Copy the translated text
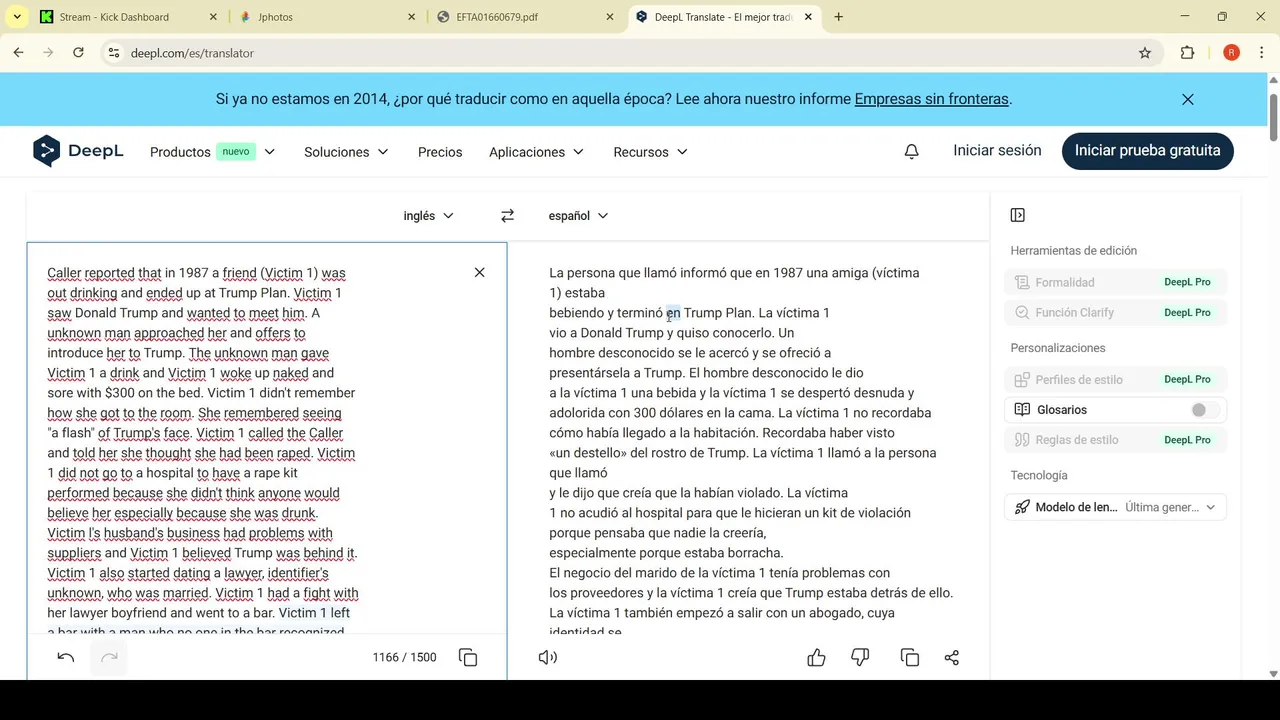The width and height of the screenshot is (1280, 720). tap(909, 657)
